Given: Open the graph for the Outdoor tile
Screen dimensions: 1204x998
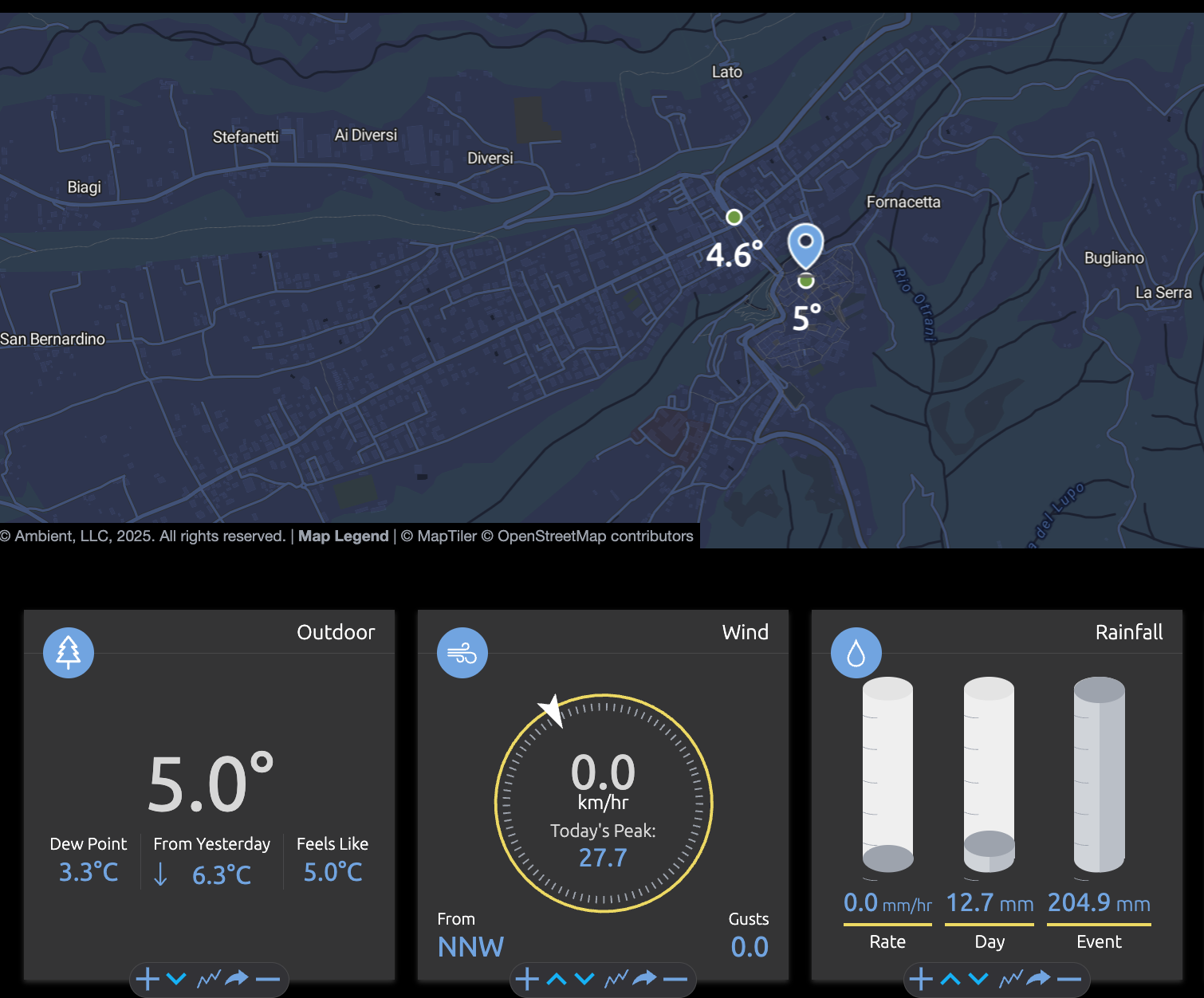Looking at the screenshot, I should point(209,978).
